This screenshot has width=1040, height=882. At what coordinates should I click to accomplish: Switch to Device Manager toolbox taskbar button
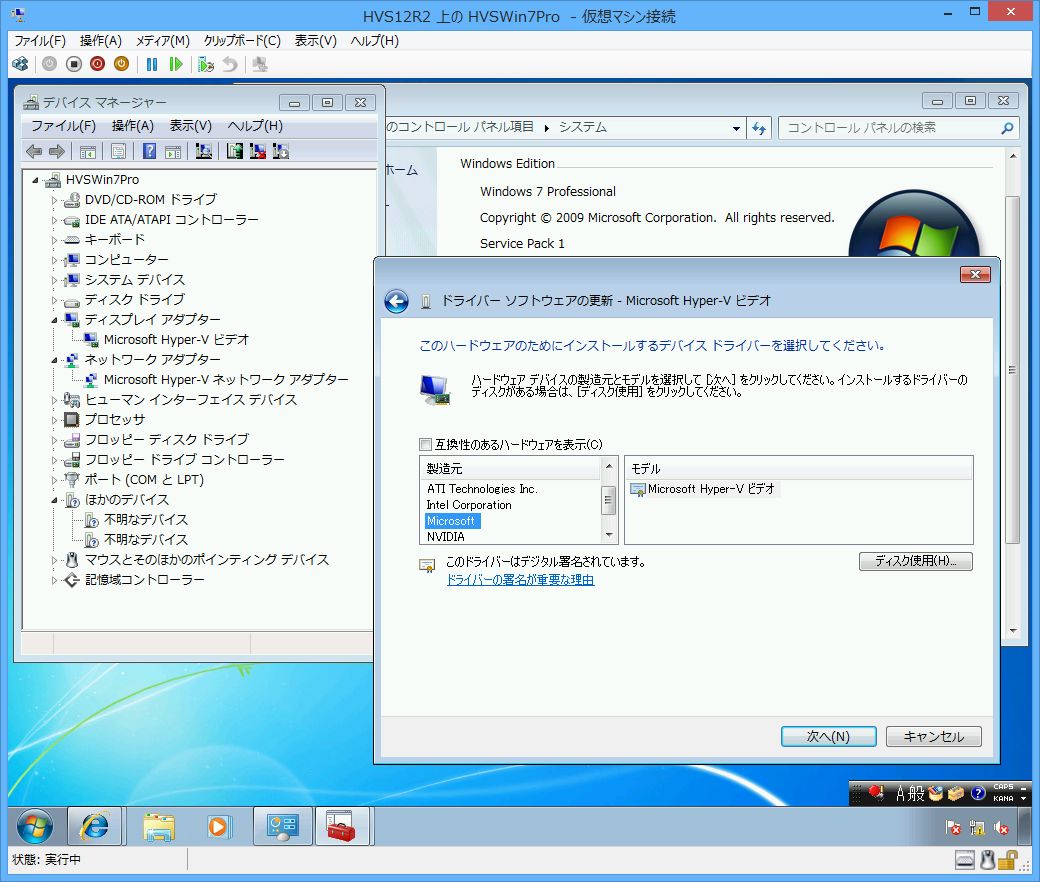click(341, 827)
